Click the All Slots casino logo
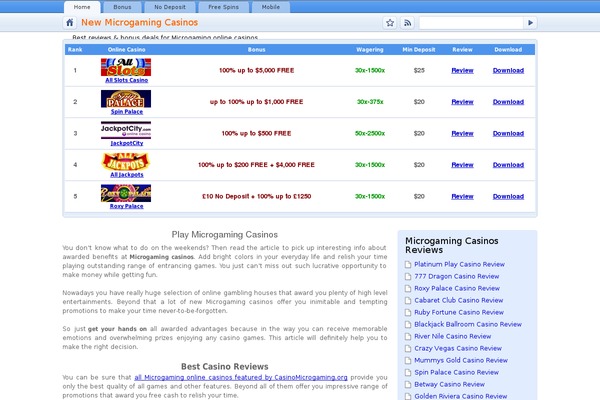This screenshot has height=400, width=600. pyautogui.click(x=126, y=67)
